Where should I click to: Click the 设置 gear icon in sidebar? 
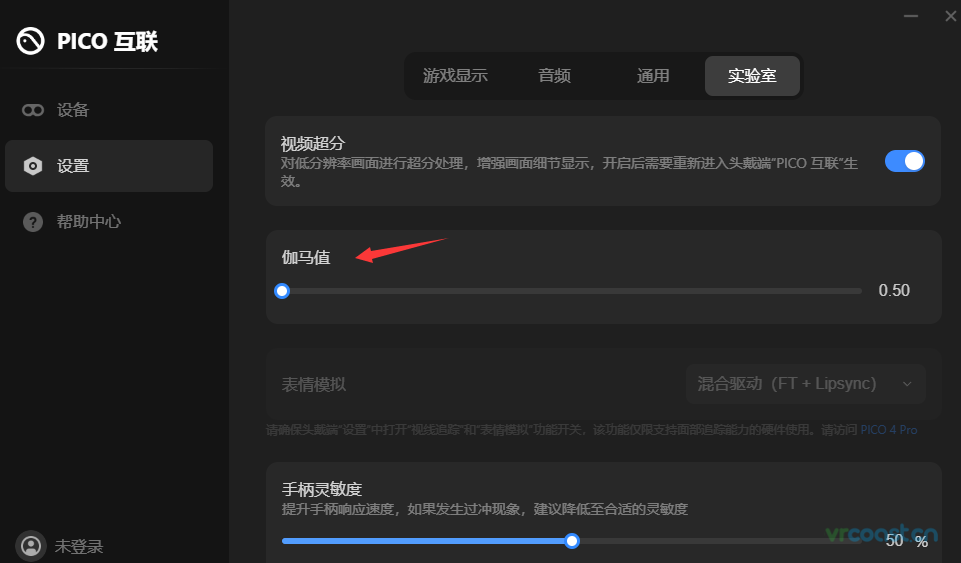pyautogui.click(x=32, y=166)
